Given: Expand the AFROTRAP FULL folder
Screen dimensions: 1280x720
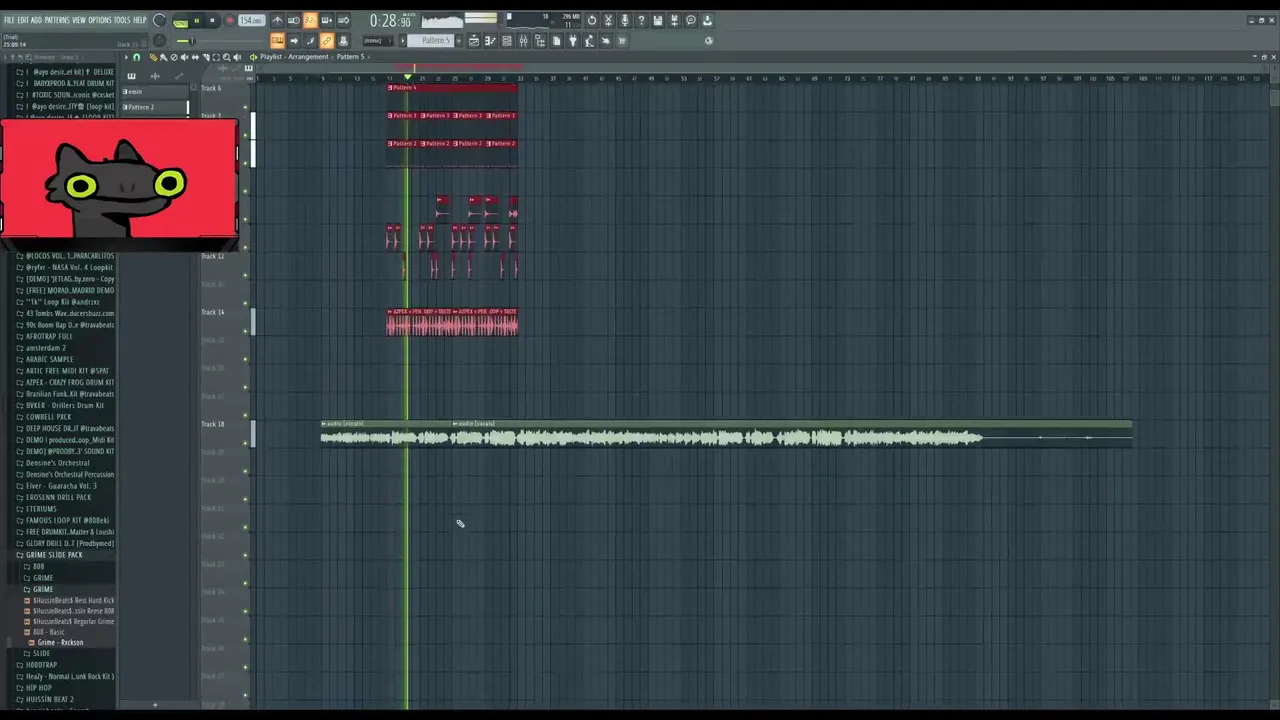Looking at the screenshot, I should pos(49,336).
